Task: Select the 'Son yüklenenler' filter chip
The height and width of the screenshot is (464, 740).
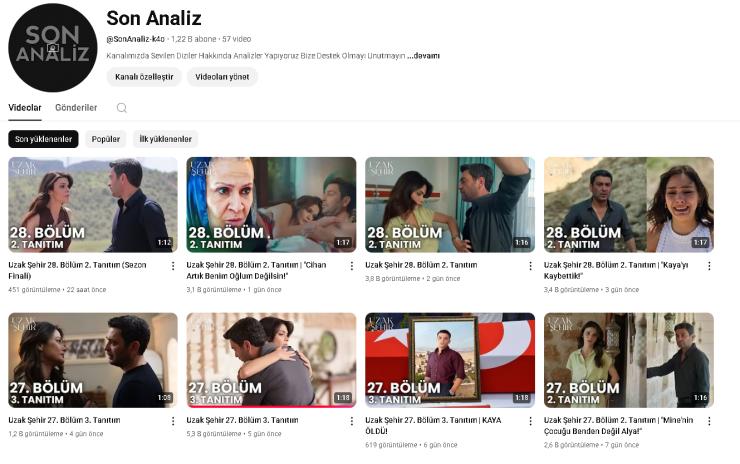Action: (43, 139)
